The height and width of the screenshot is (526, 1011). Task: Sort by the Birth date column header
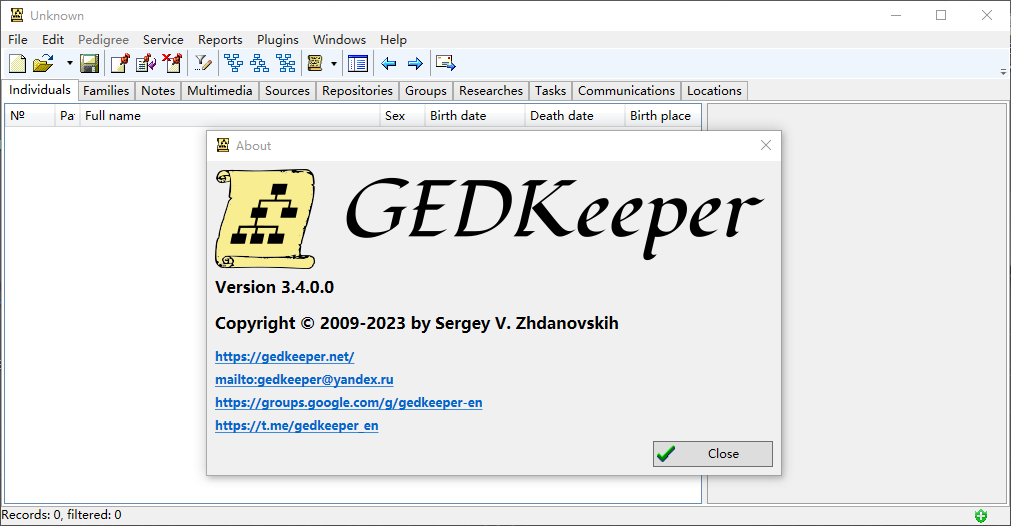[x=475, y=116]
